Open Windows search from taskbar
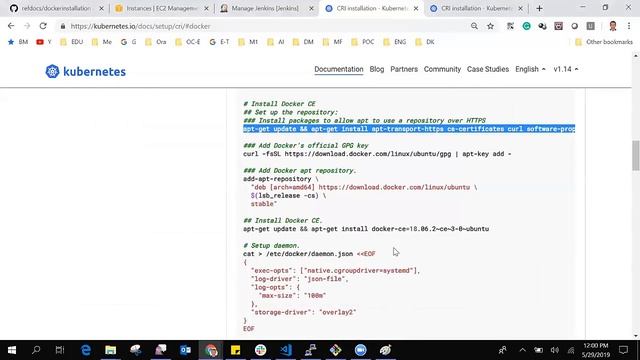 [x=36, y=350]
